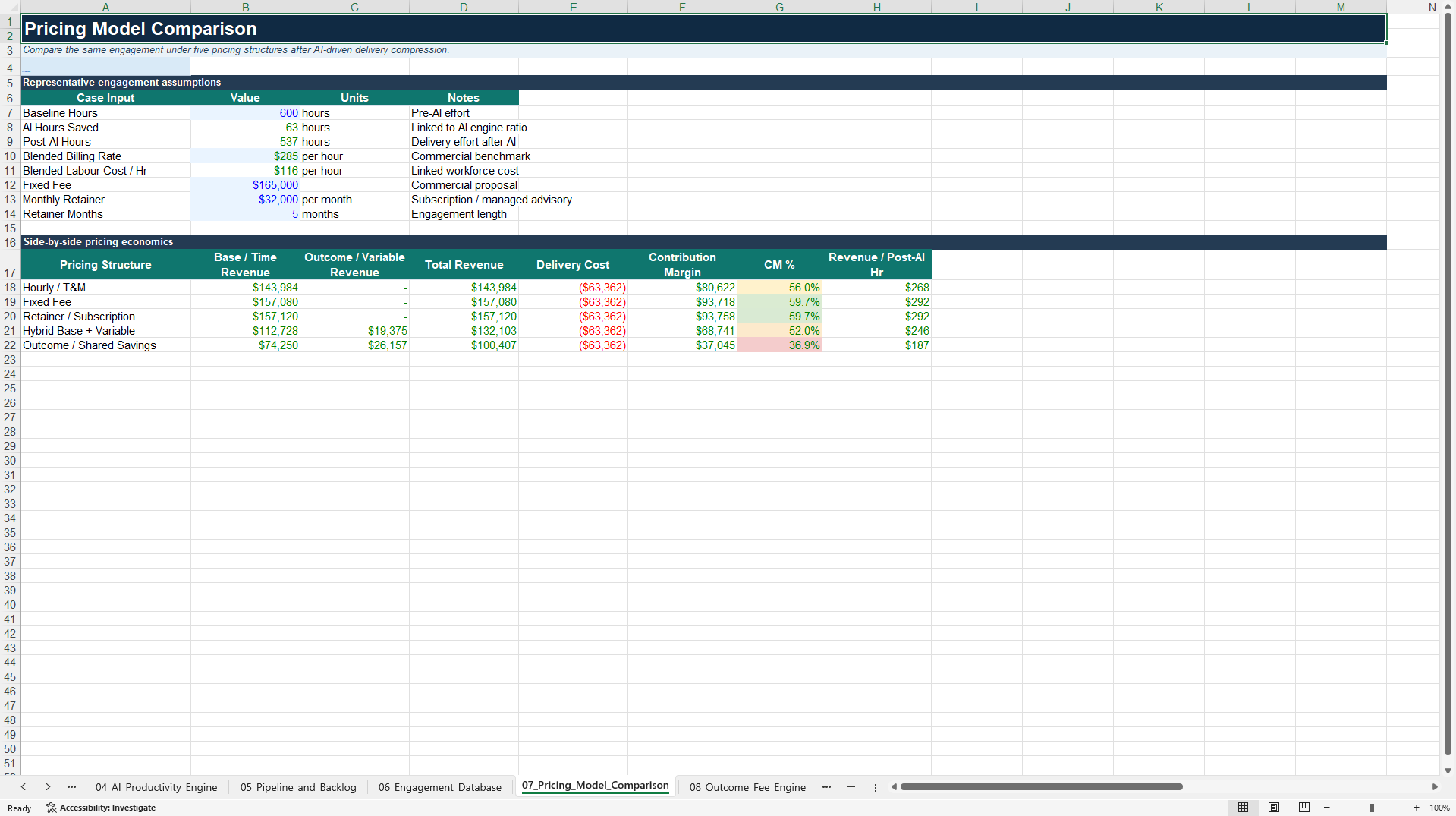Select the Contribution Margin column header cell

[682, 265]
